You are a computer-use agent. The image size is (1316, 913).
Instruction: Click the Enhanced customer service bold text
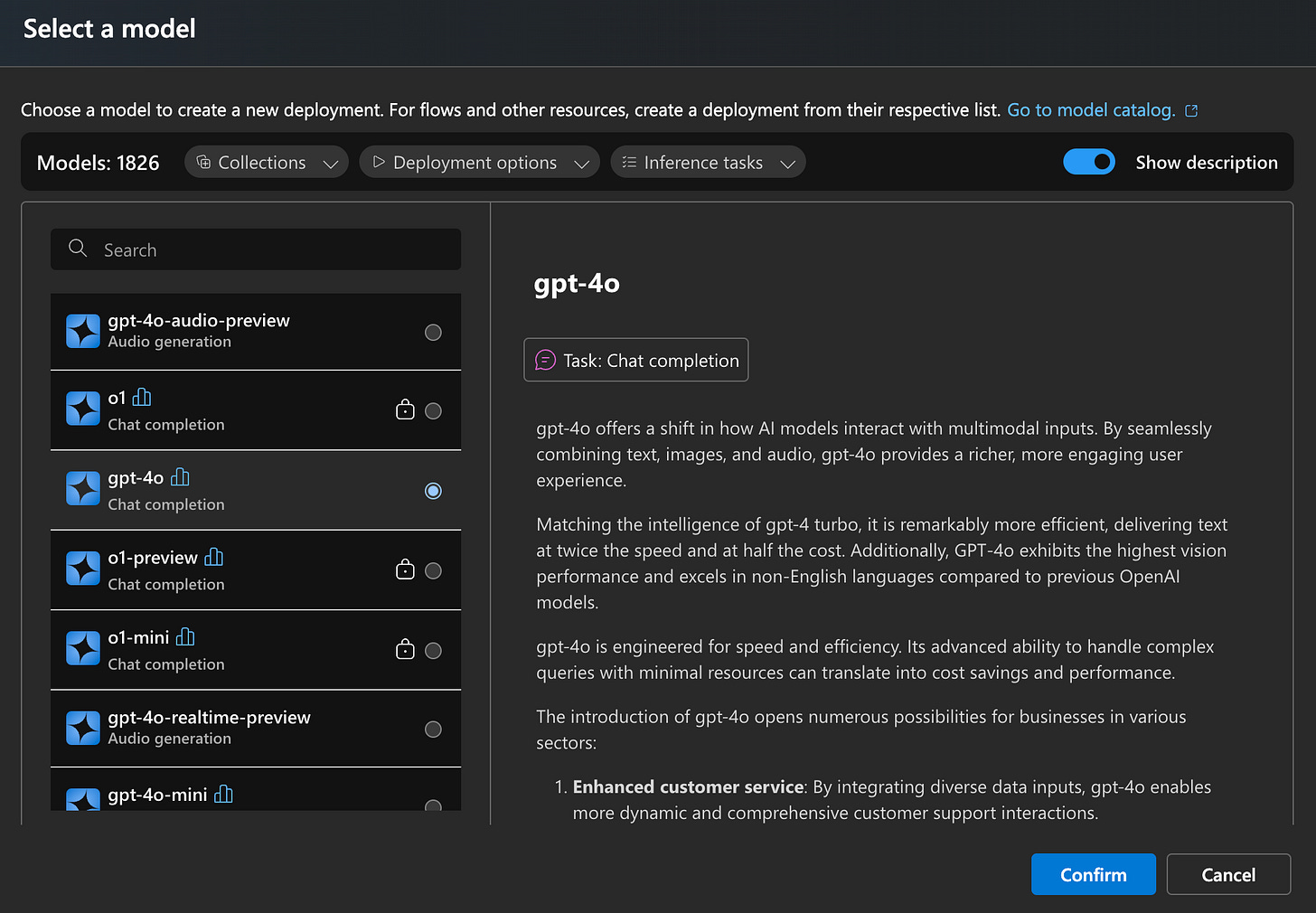688,786
